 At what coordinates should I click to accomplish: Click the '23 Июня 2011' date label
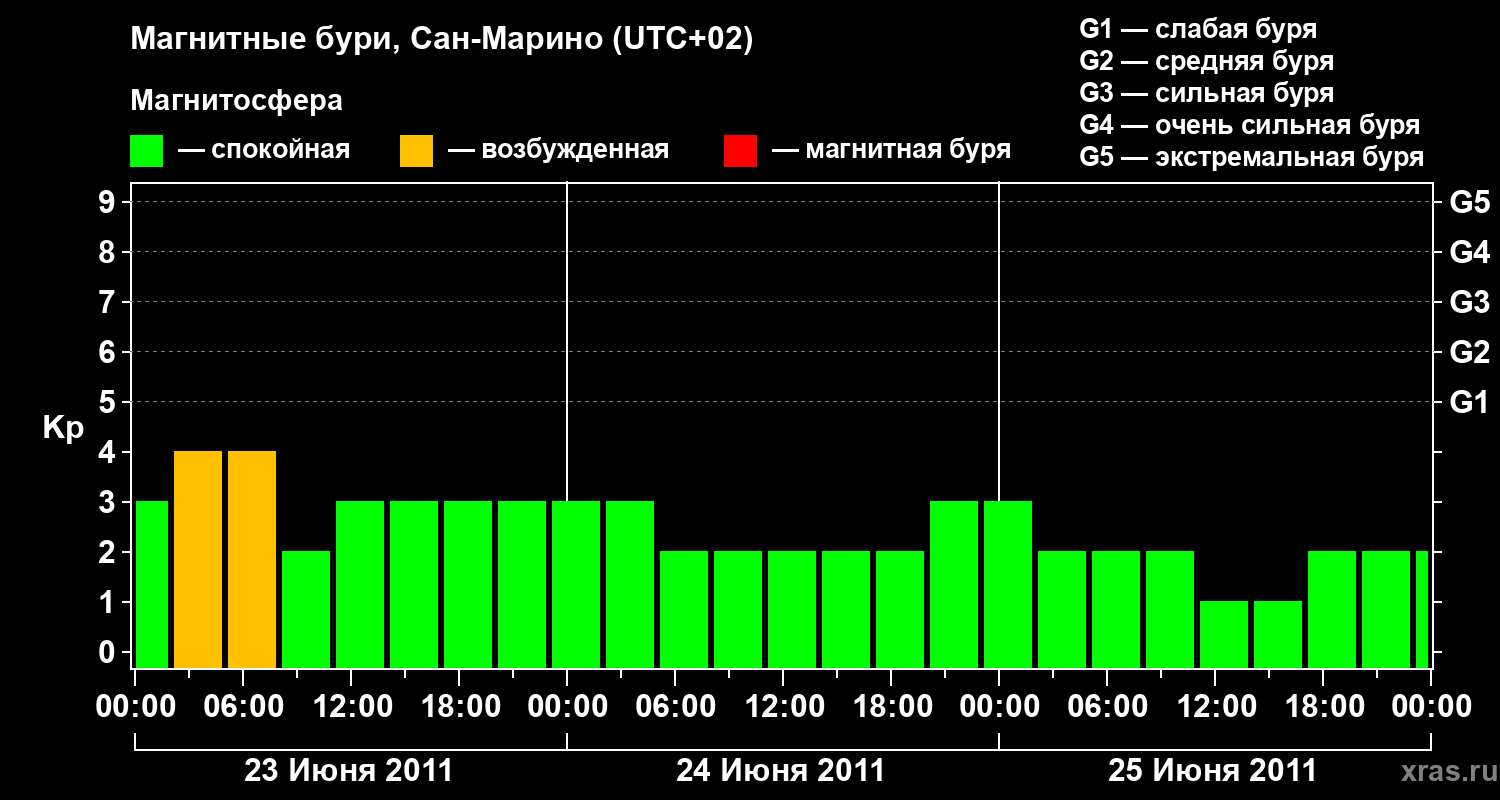(x=349, y=771)
